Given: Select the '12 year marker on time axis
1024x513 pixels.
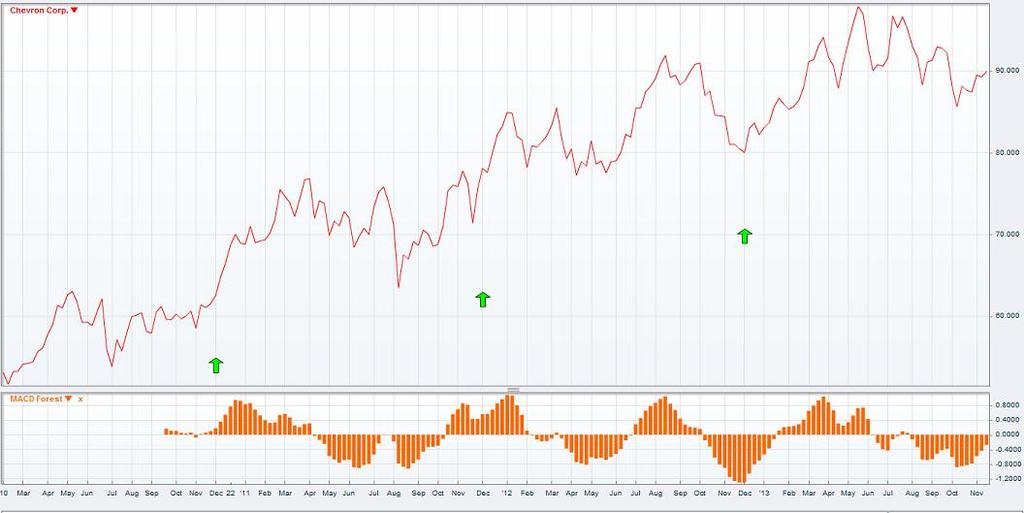Looking at the screenshot, I should pos(507,493).
